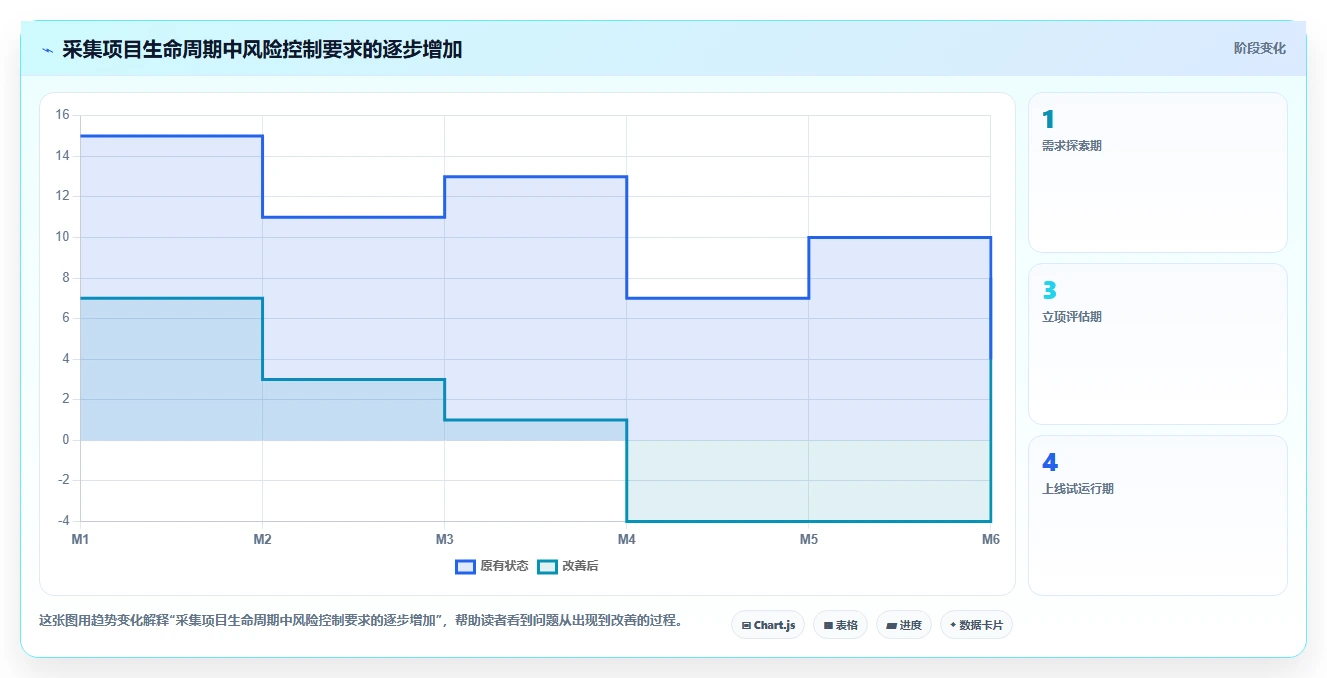
Task: Select the 表格 tag chip
Action: point(840,625)
